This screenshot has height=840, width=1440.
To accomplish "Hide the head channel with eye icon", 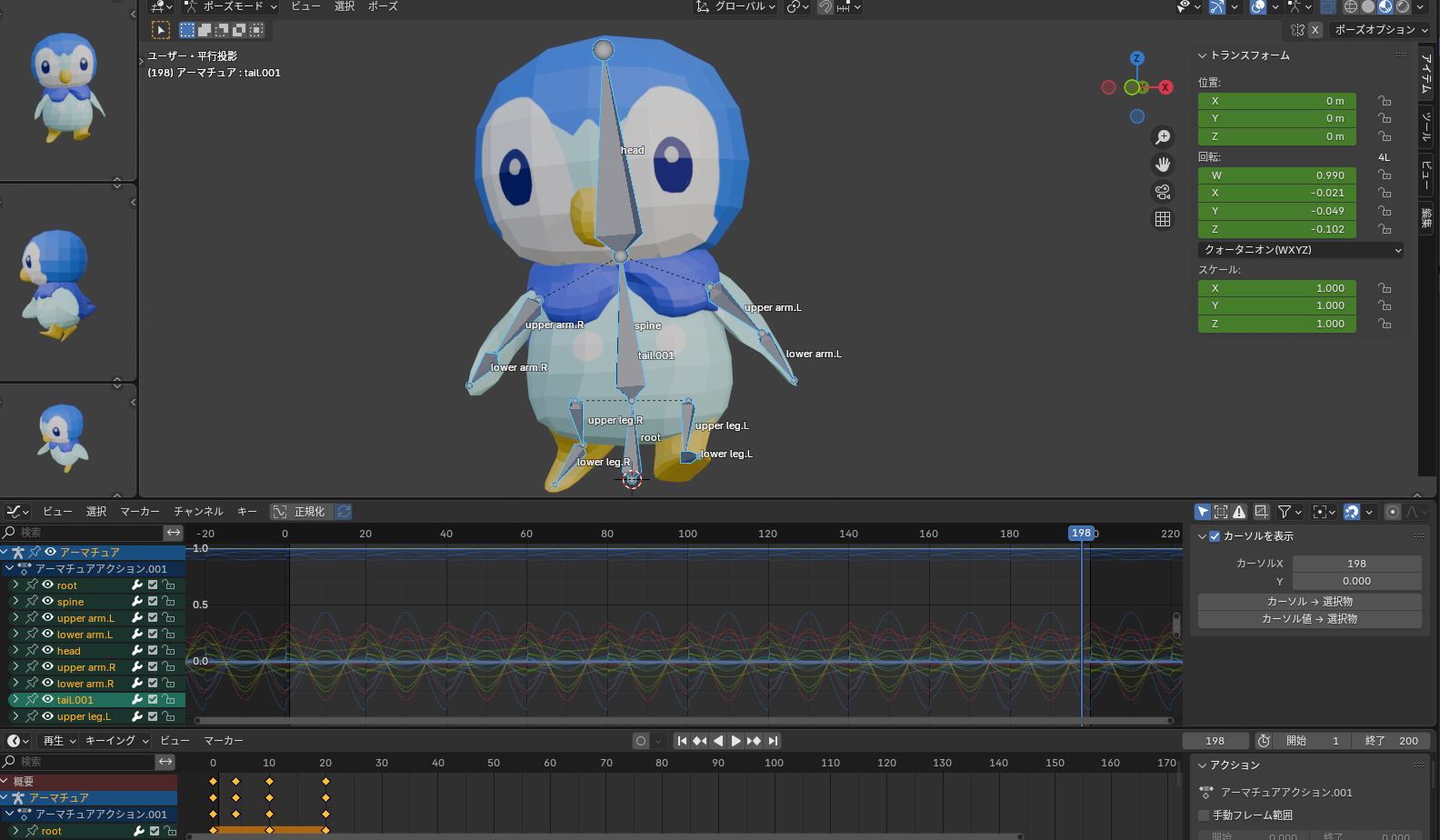I will (47, 650).
